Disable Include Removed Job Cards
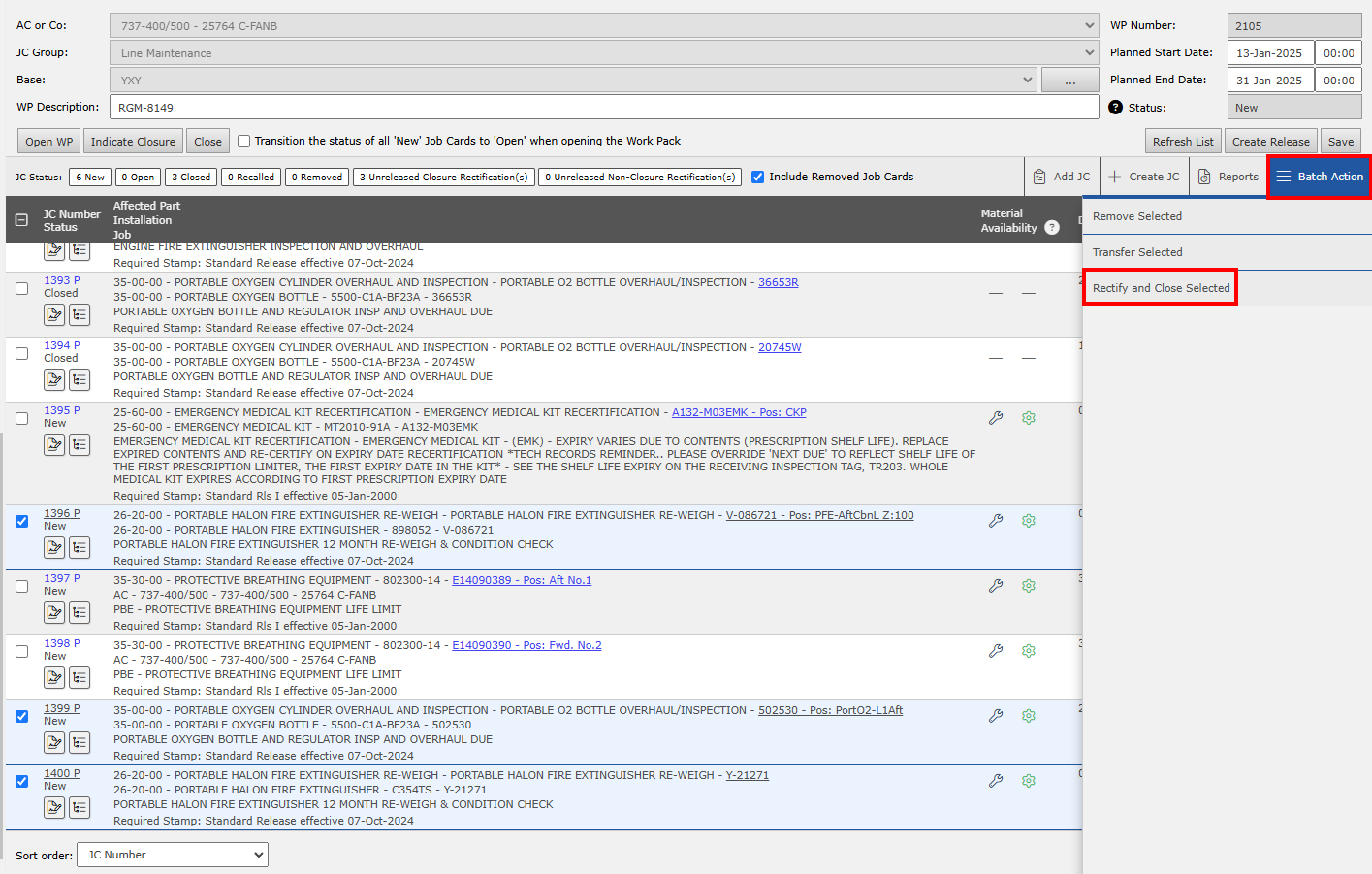 coord(757,177)
